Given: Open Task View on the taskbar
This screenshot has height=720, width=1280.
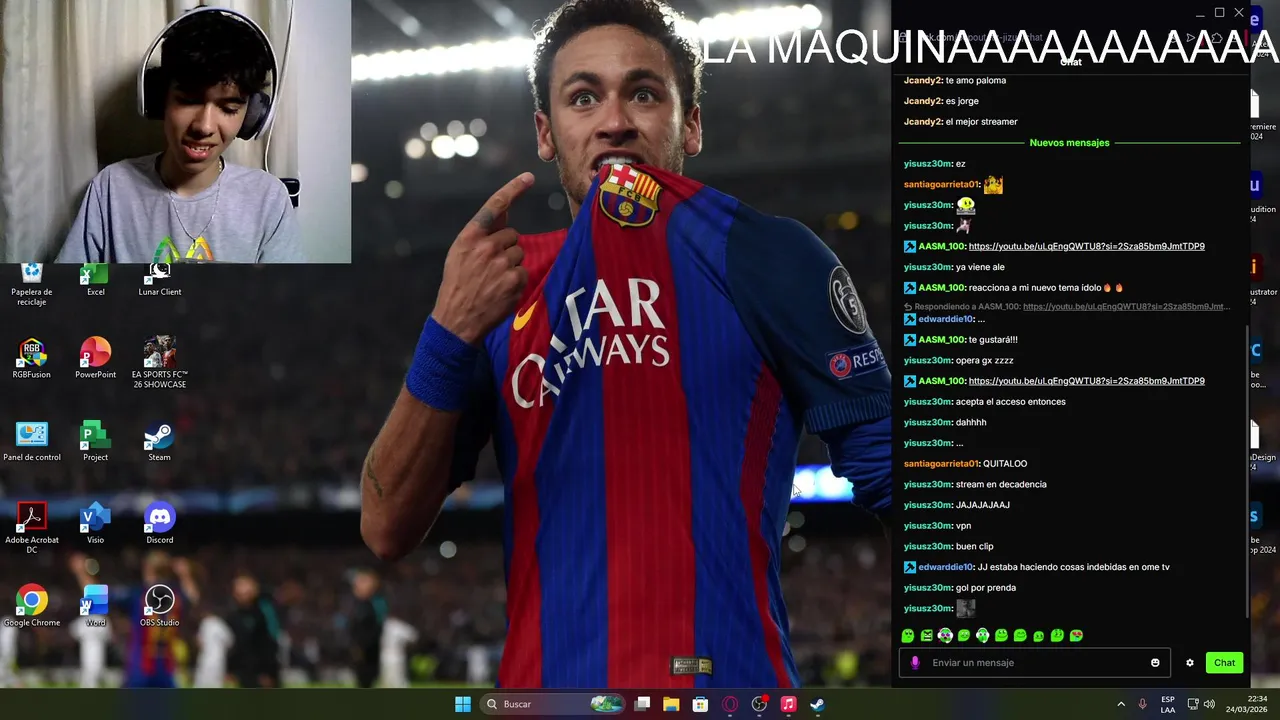Looking at the screenshot, I should [643, 704].
